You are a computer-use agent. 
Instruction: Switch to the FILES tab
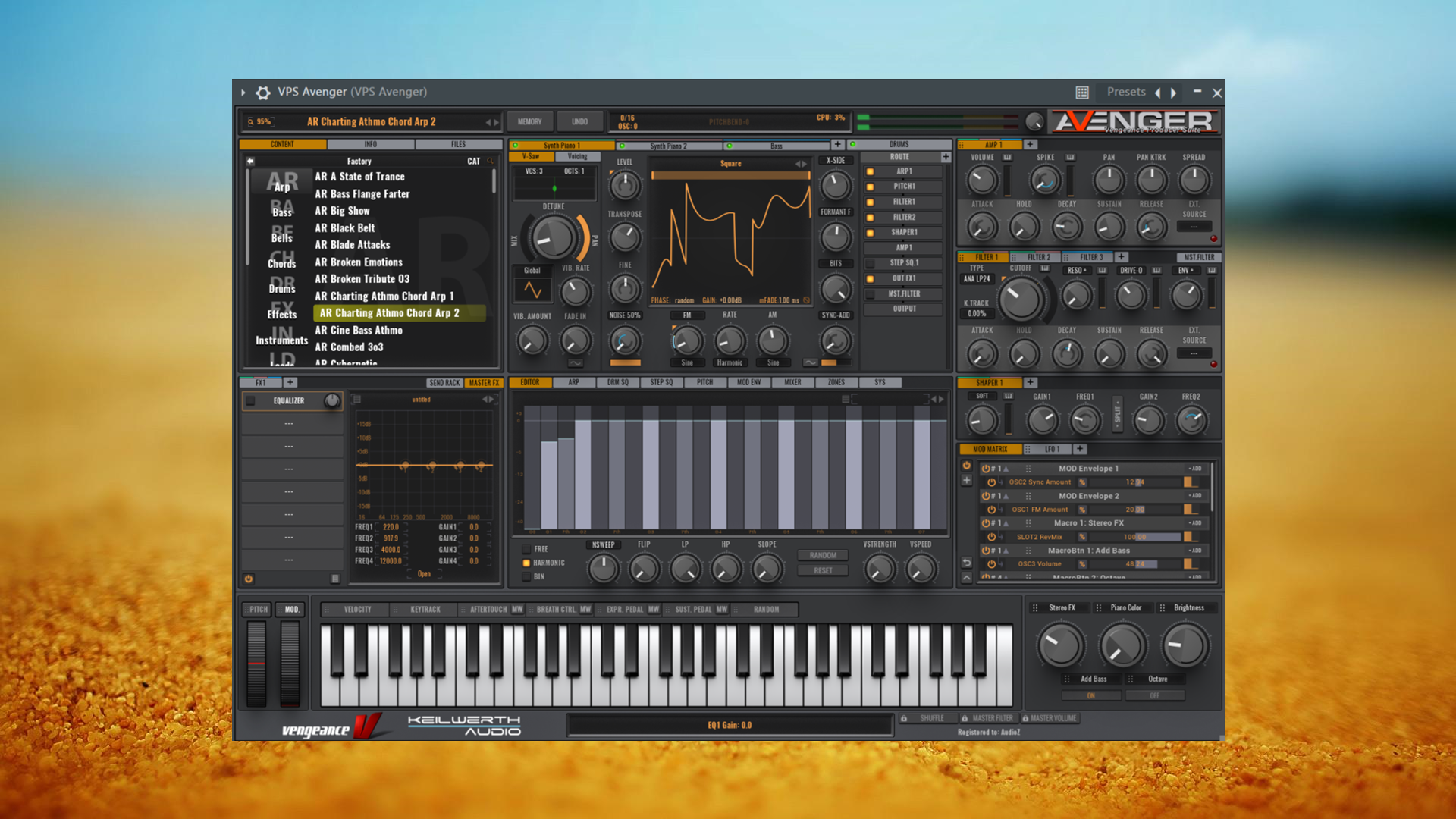pos(458,144)
